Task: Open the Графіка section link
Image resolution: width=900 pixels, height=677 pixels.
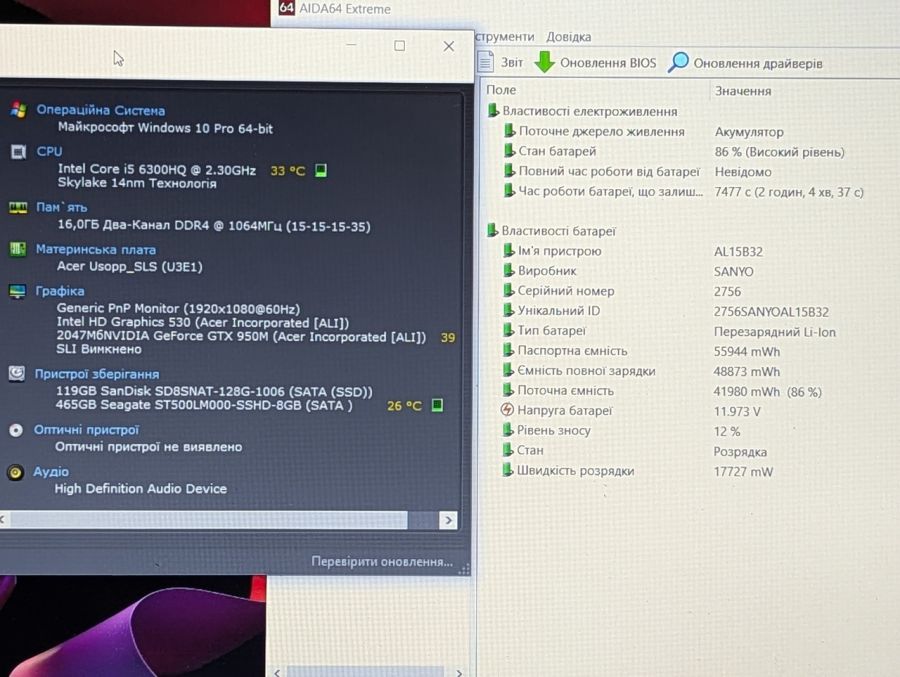Action: tap(60, 291)
